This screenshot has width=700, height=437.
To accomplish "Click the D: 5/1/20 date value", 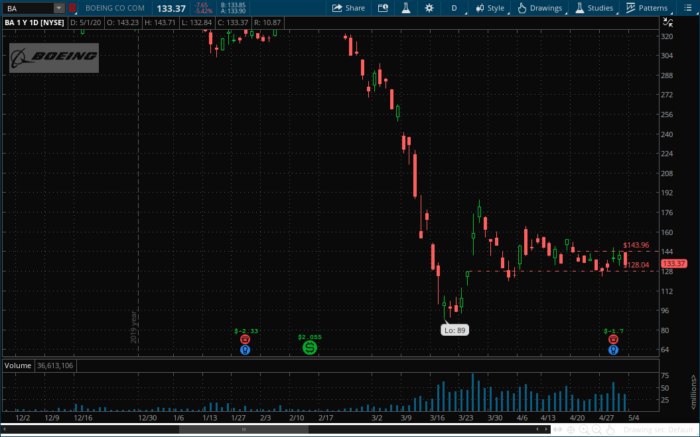I will tap(86, 22).
